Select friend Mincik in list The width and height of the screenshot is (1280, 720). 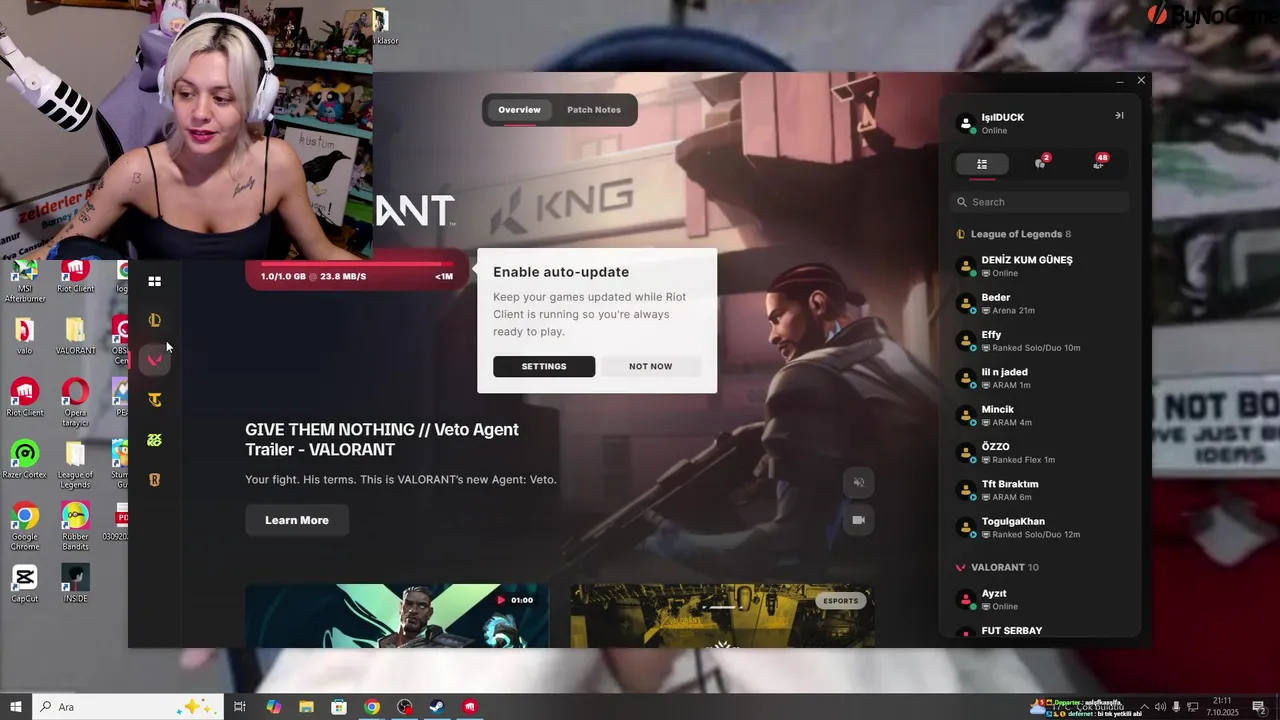click(1040, 415)
